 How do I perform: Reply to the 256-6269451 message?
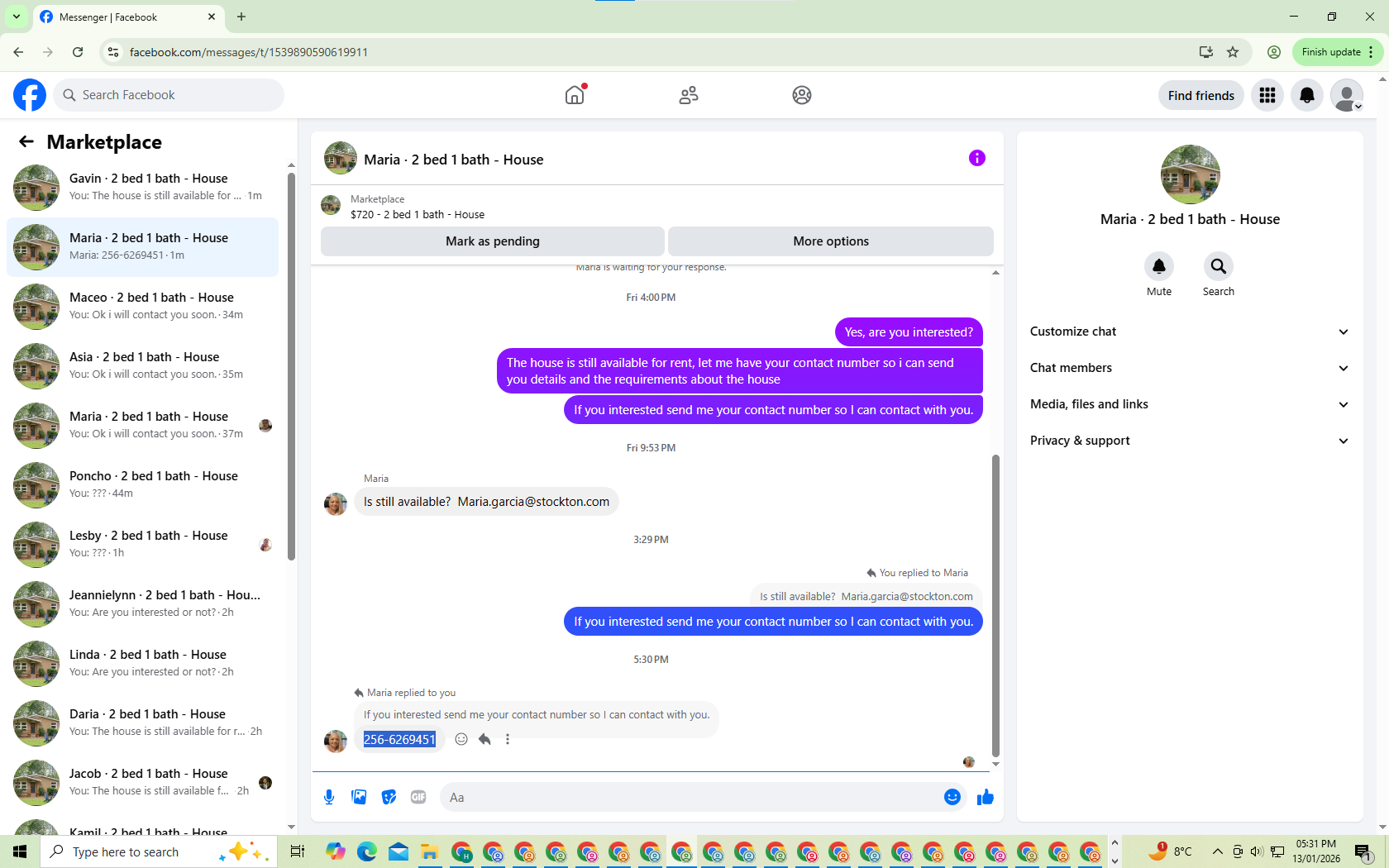click(484, 739)
